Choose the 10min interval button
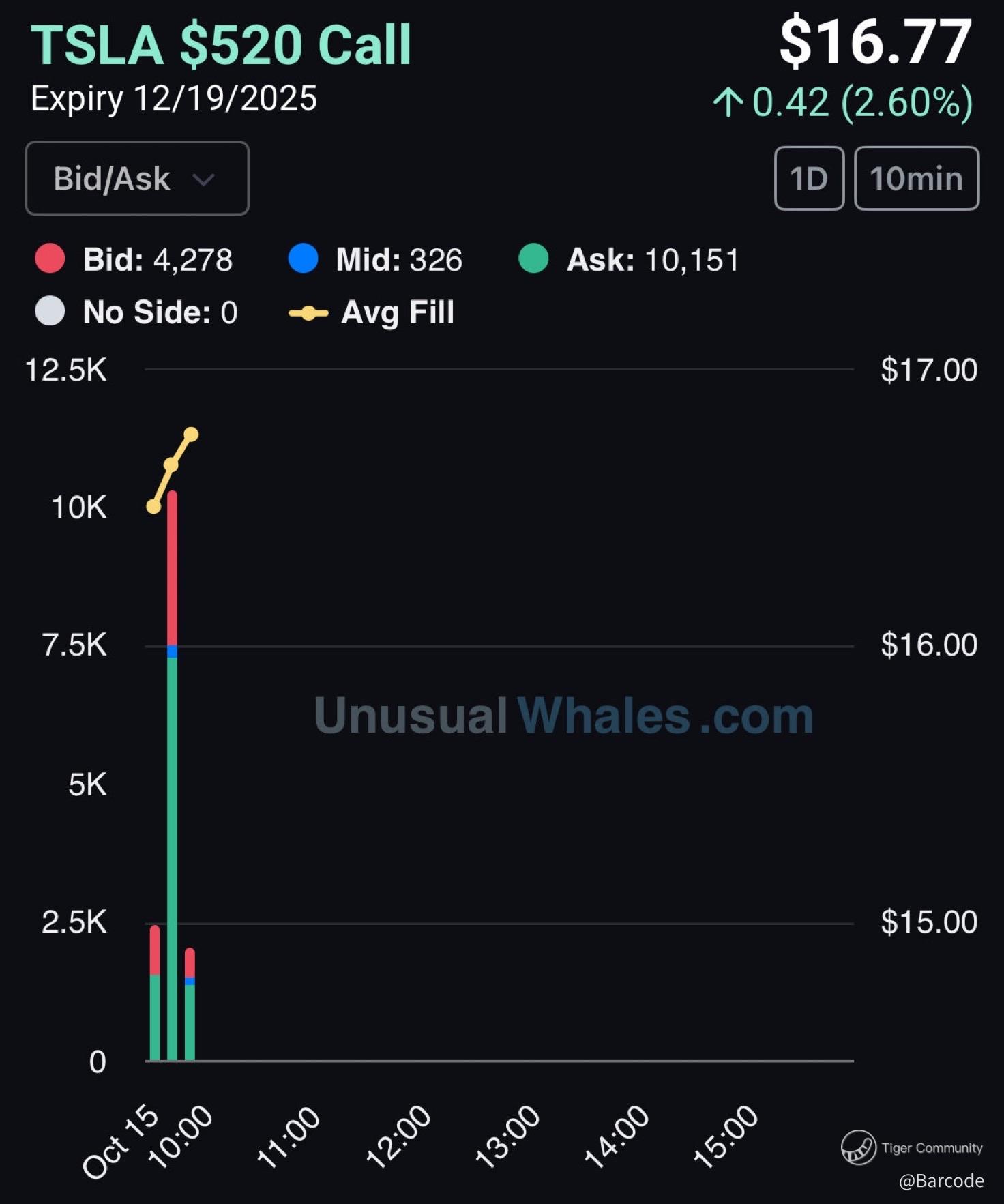The height and width of the screenshot is (1204, 1004). 916,179
